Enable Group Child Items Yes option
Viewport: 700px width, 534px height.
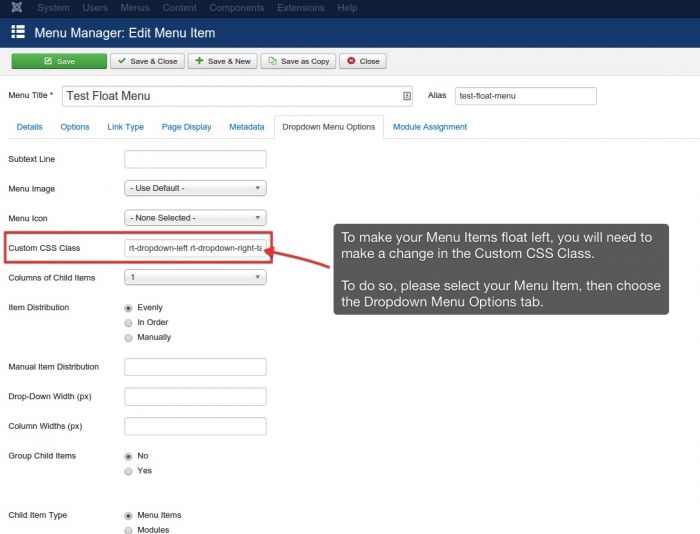click(x=128, y=470)
